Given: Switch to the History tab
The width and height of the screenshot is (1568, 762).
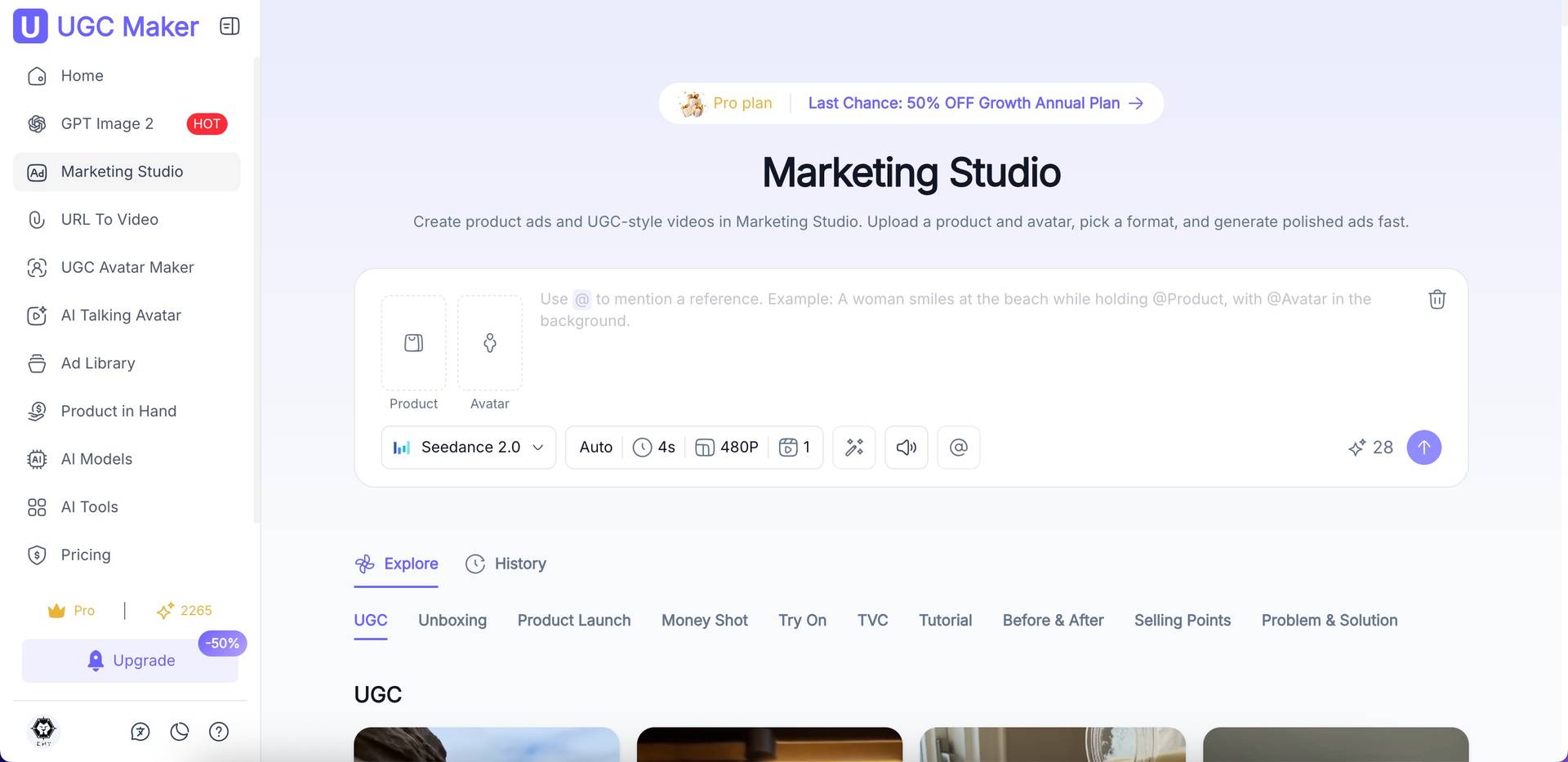Looking at the screenshot, I should pyautogui.click(x=506, y=564).
